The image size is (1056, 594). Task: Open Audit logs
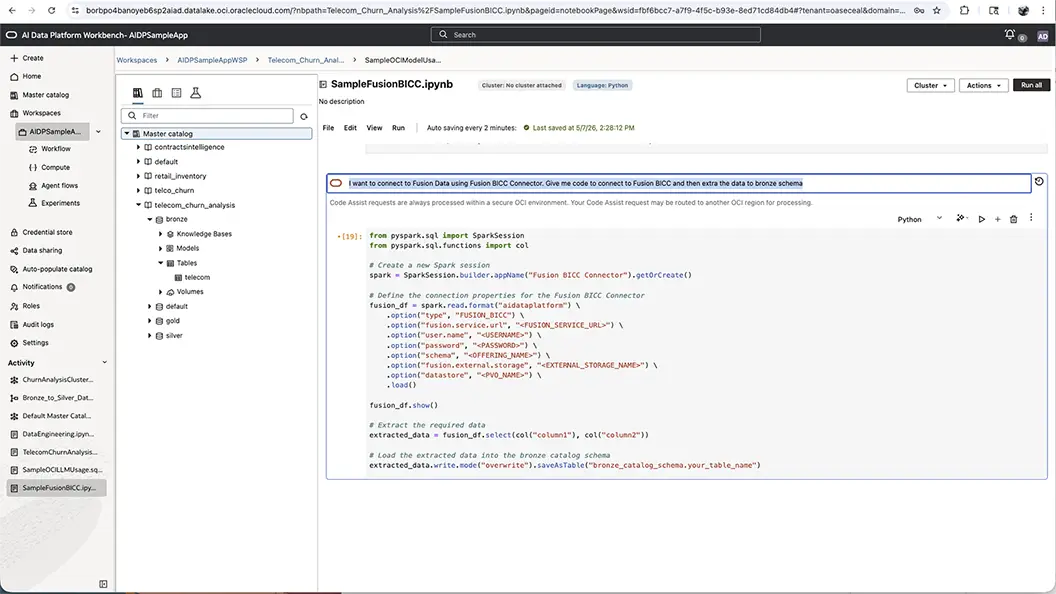coord(32,325)
